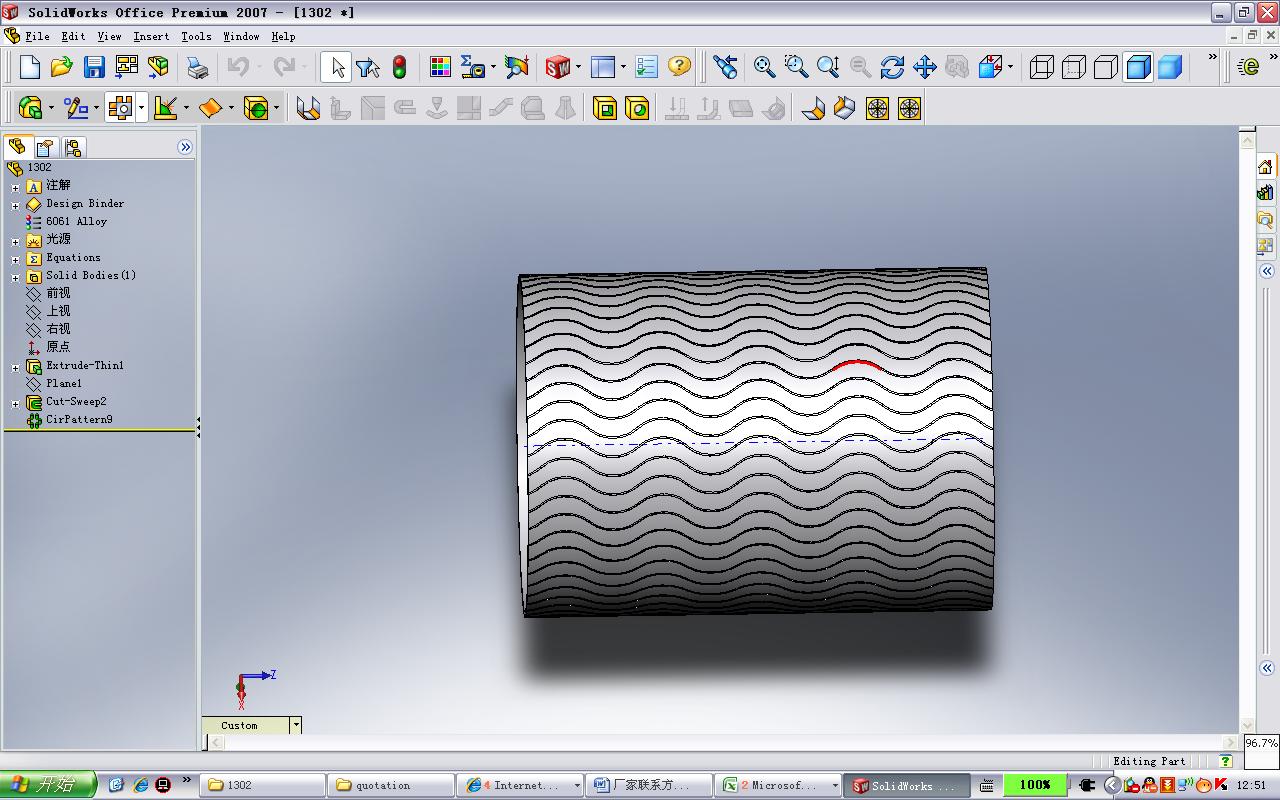
Task: Click the red highlighted groove edge
Action: pos(857,365)
